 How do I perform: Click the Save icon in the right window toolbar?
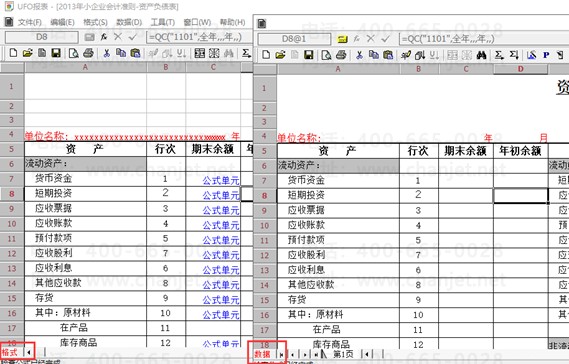[308, 55]
